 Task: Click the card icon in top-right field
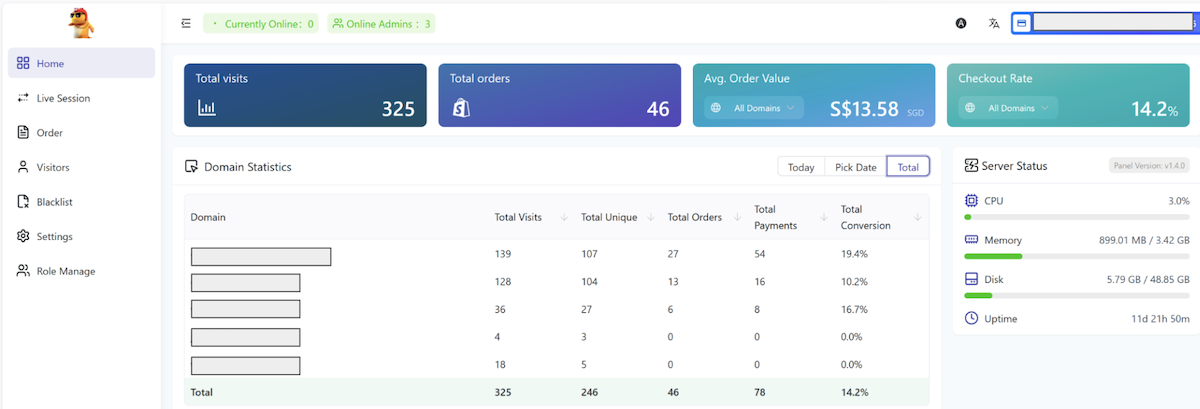coord(1021,23)
